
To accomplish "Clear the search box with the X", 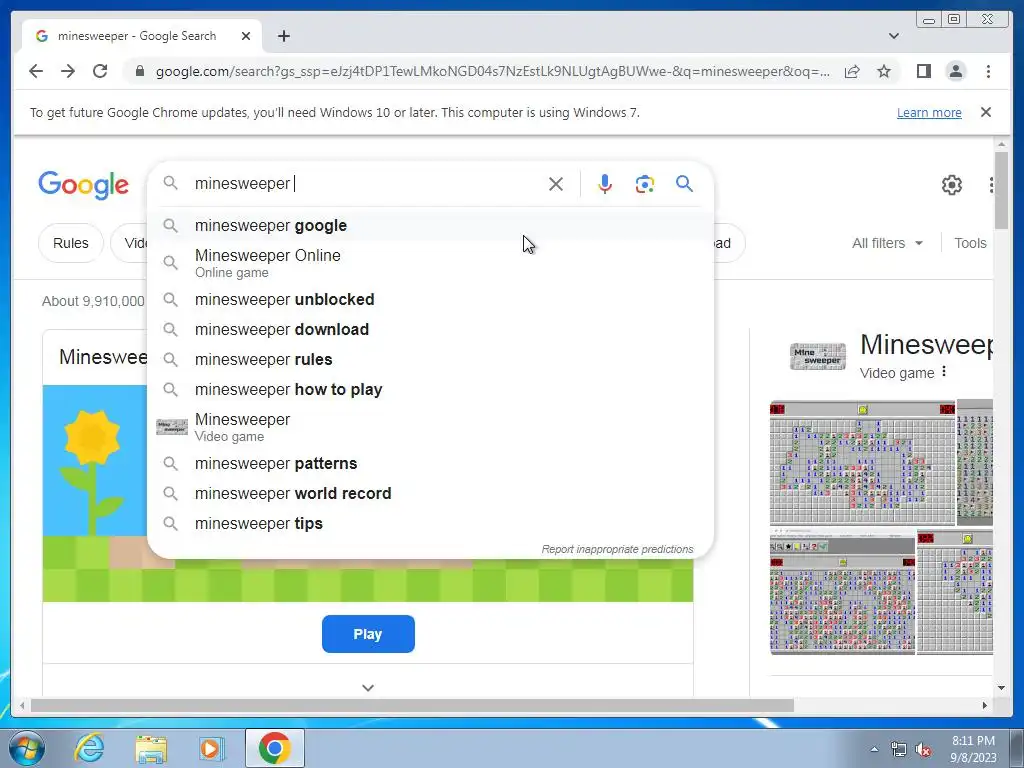I will click(556, 184).
